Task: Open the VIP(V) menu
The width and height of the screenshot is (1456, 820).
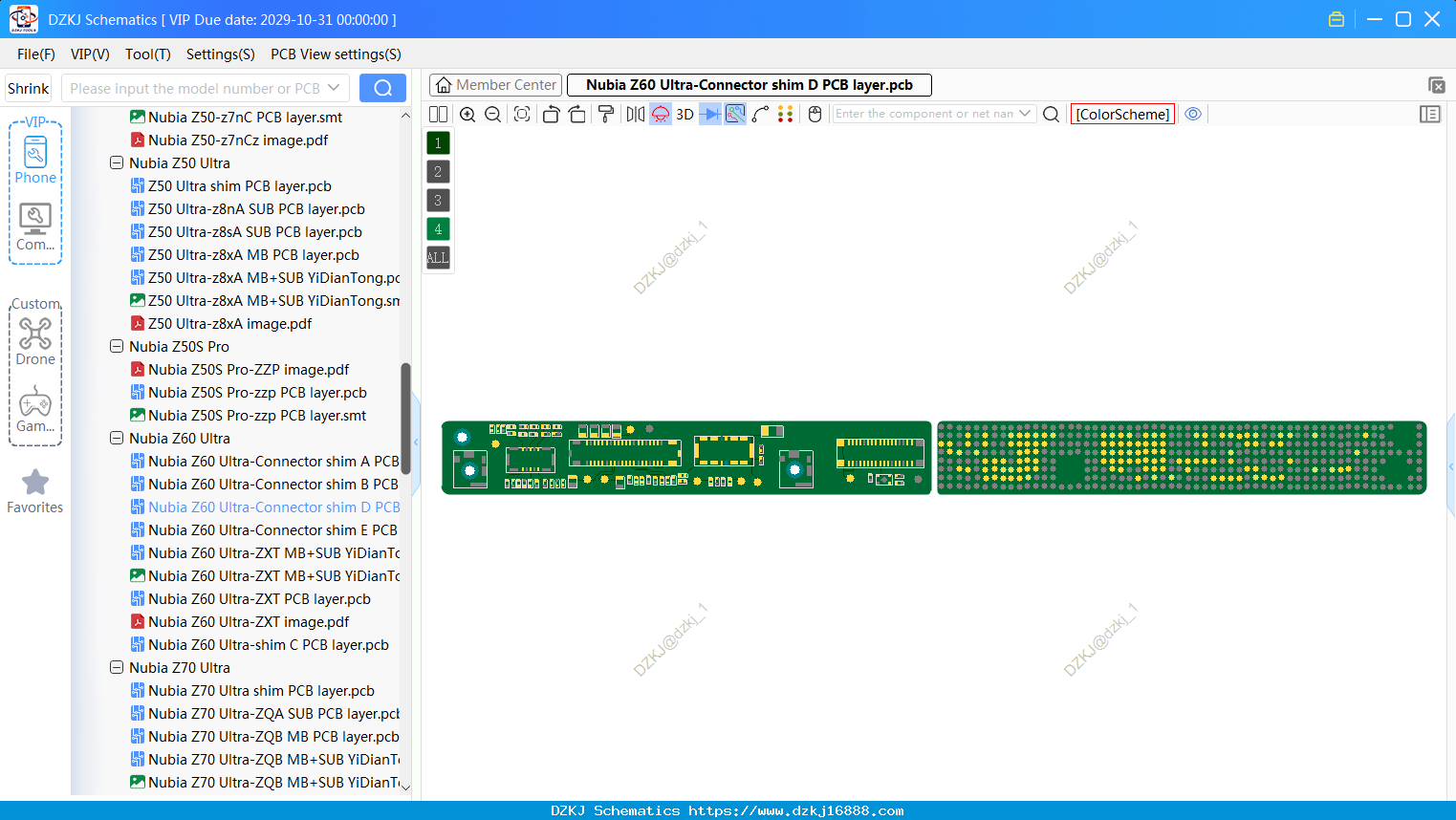Action: point(90,54)
